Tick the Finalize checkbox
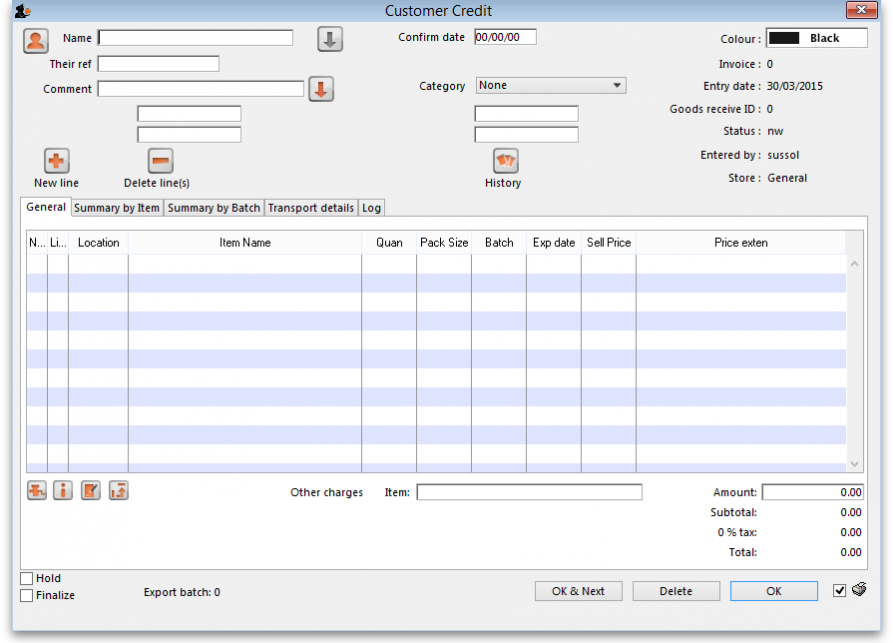893x643 pixels. 27,595
